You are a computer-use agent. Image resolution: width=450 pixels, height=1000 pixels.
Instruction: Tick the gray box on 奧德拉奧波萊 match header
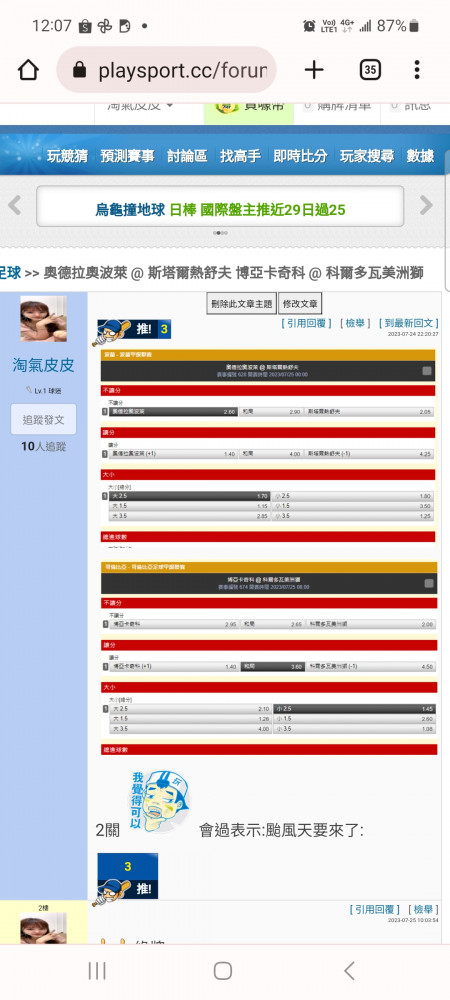point(426,371)
